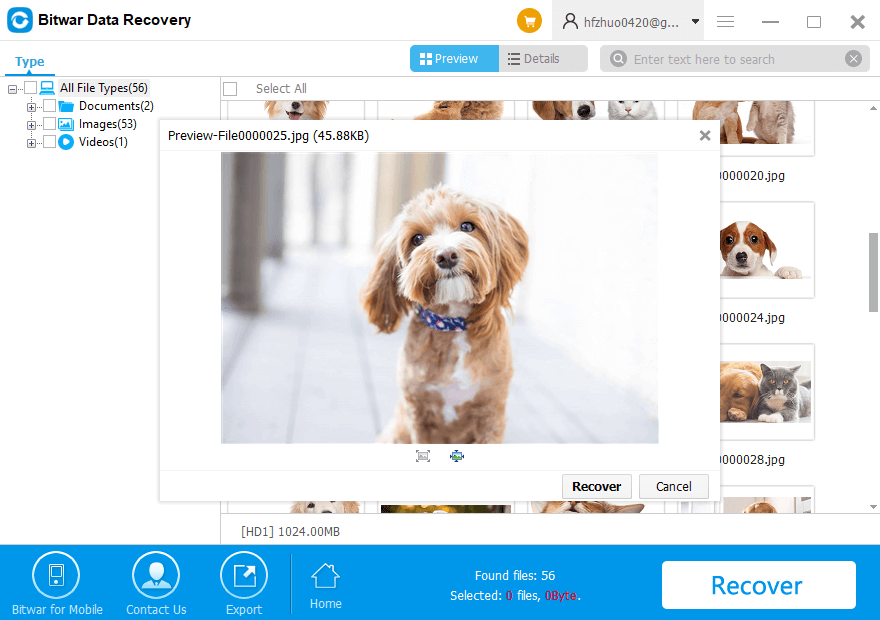Click the vertical scrollbar thumb
Viewport: 880px width, 620px height.
(x=873, y=272)
